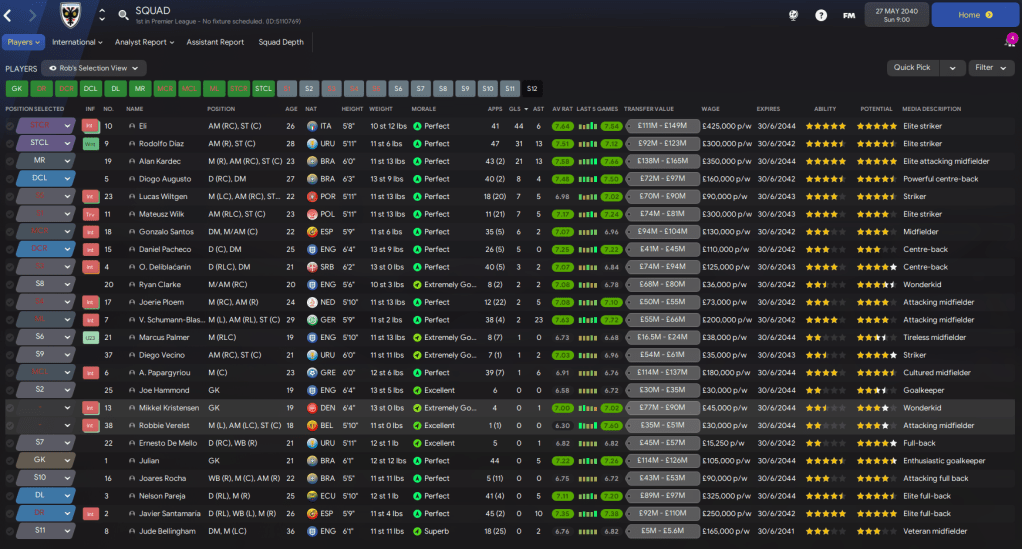
Task: Sort table by Transfer Value column header
Action: click(x=649, y=109)
